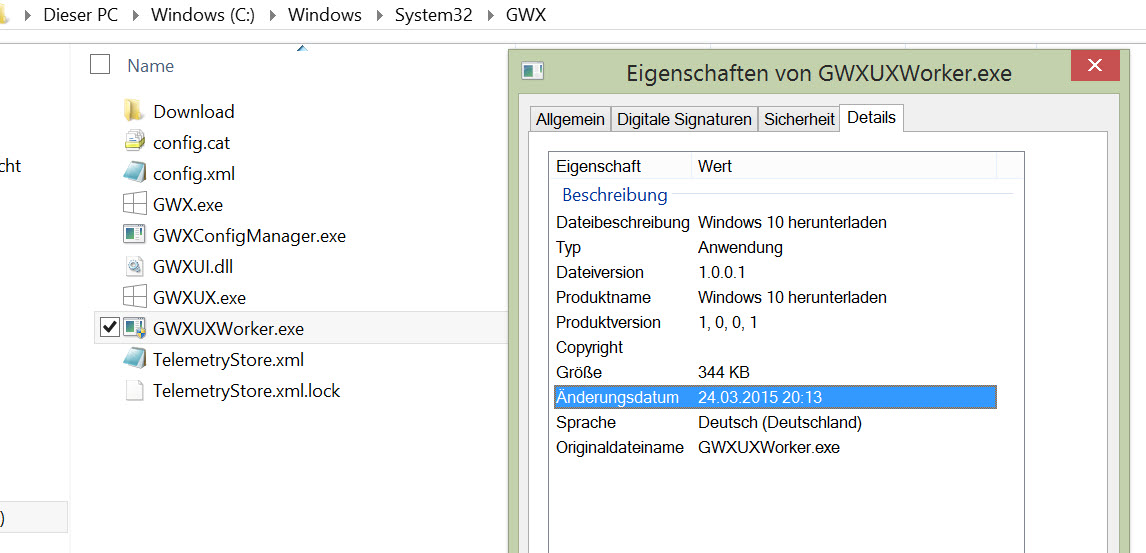
Task: Select the Dateiversion property row
Action: pos(775,272)
